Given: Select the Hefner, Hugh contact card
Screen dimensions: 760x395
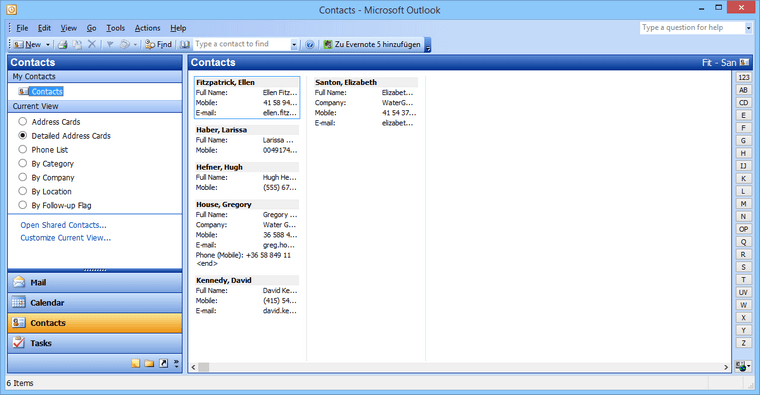Looking at the screenshot, I should click(247, 177).
